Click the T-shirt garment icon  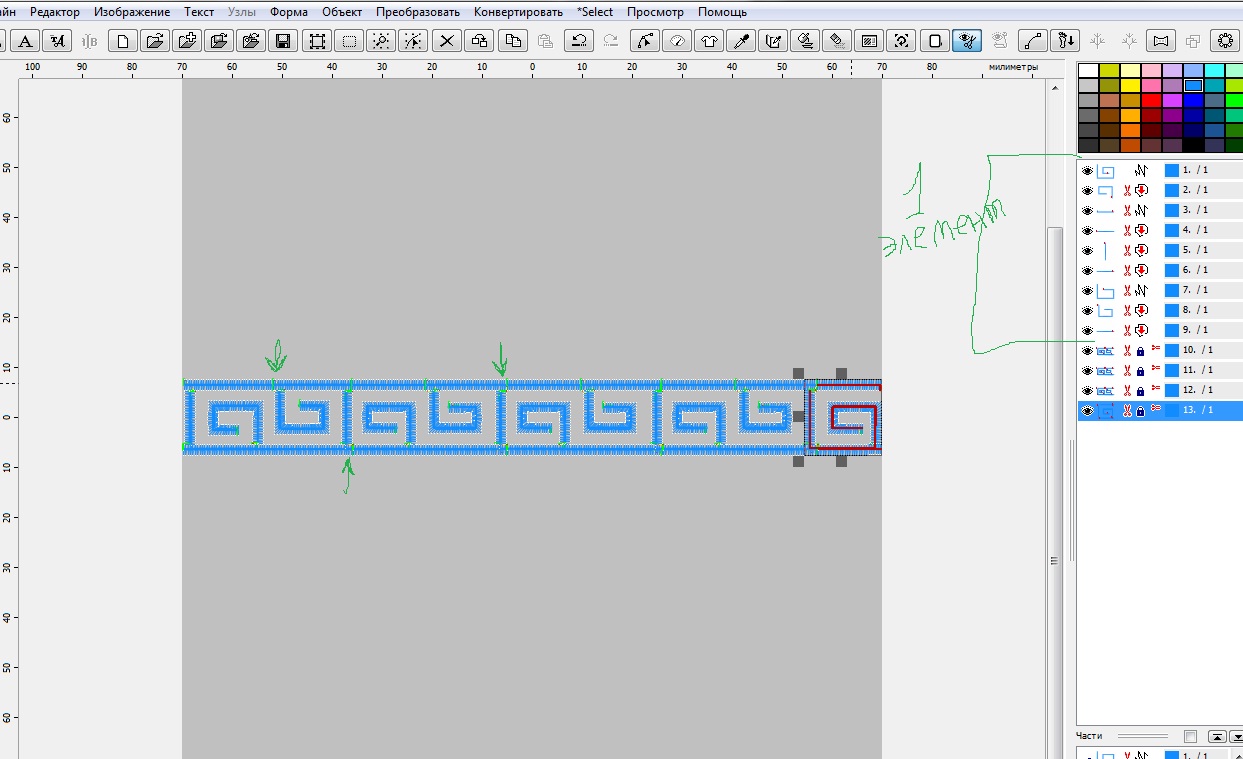tap(709, 41)
